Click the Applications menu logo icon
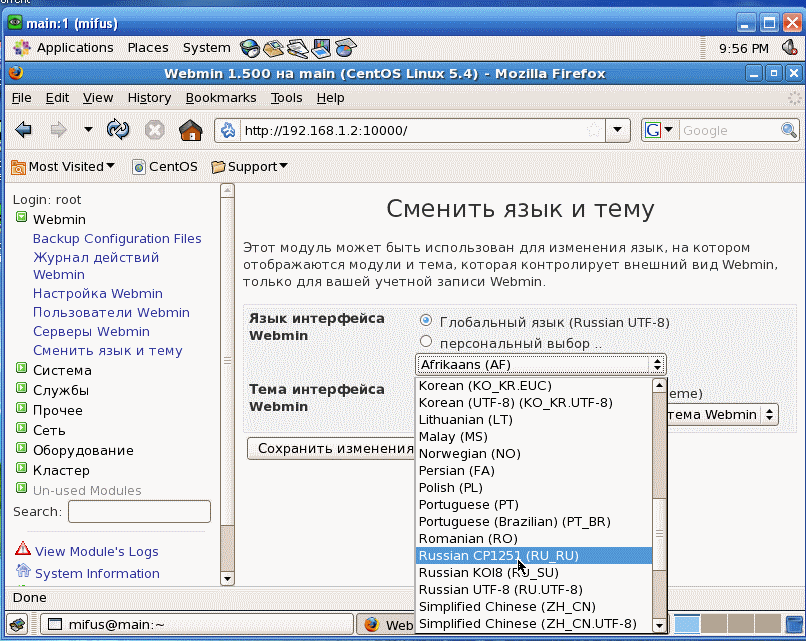This screenshot has width=806, height=641. [x=22, y=48]
